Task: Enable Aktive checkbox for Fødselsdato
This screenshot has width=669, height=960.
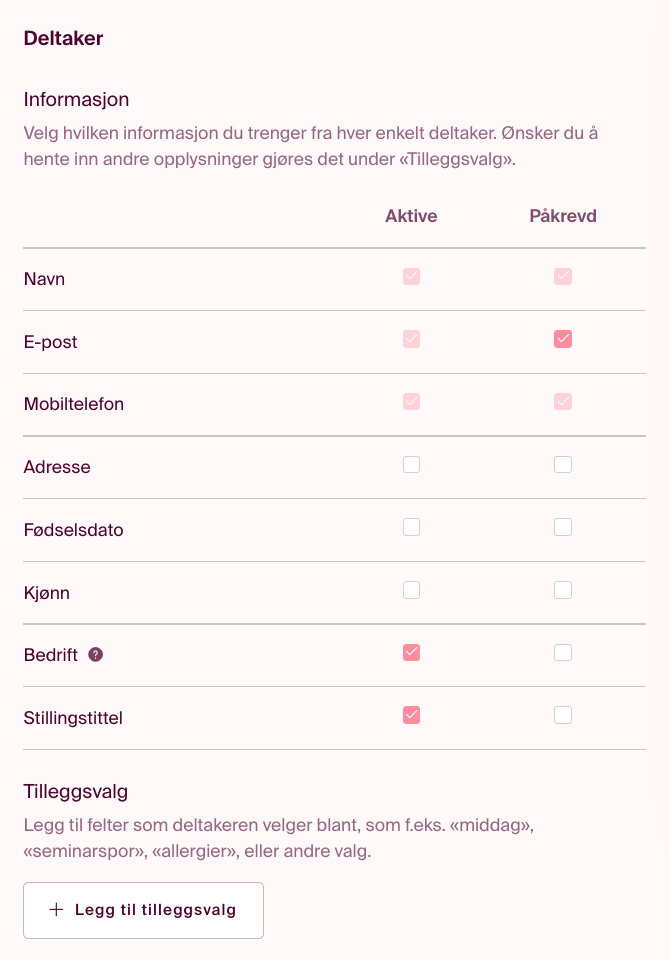Action: [x=411, y=527]
